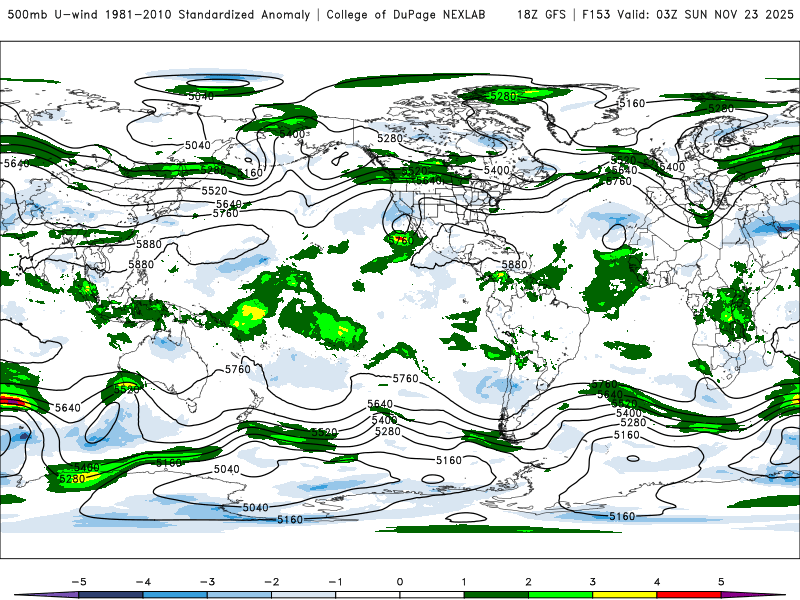Click the "-5" colorbar tick label
The width and height of the screenshot is (800, 600).
tap(79, 582)
